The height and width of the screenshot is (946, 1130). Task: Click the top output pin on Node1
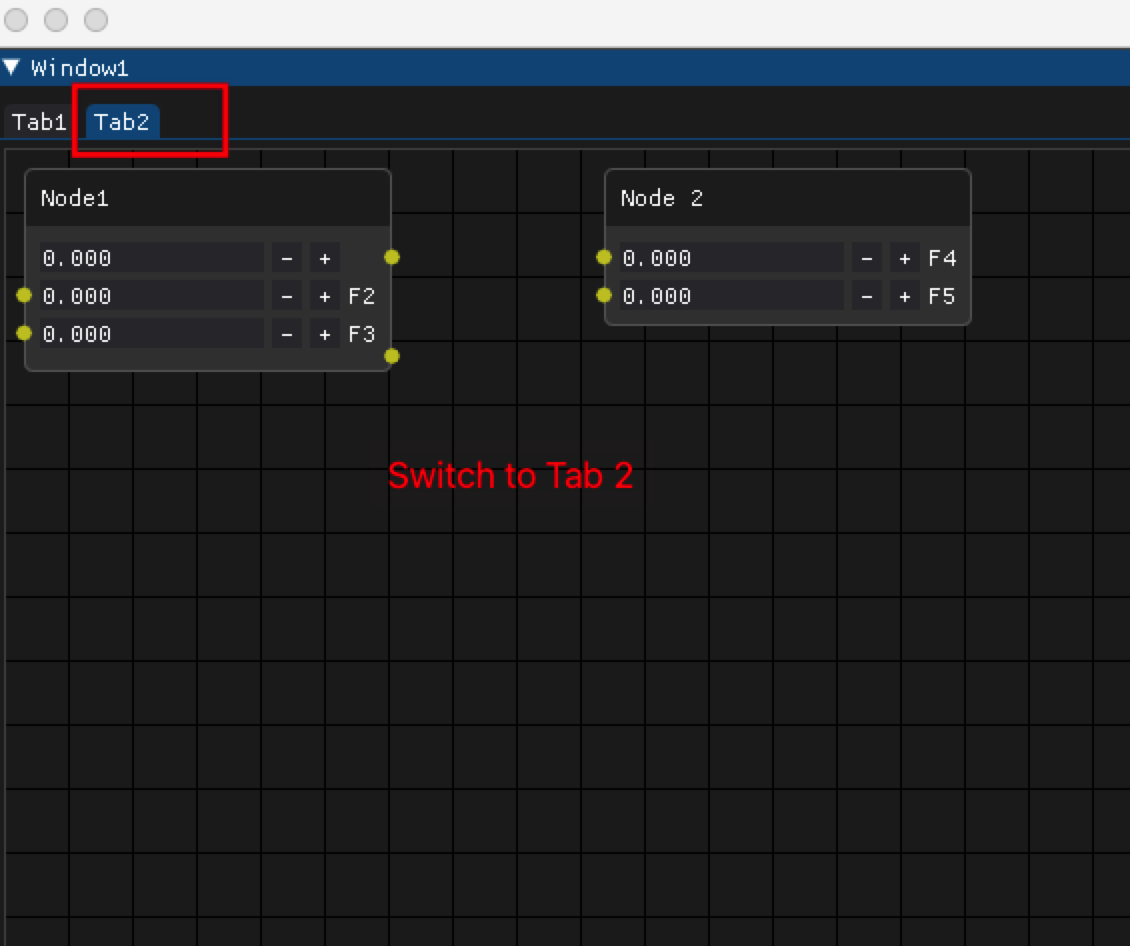pyautogui.click(x=391, y=257)
